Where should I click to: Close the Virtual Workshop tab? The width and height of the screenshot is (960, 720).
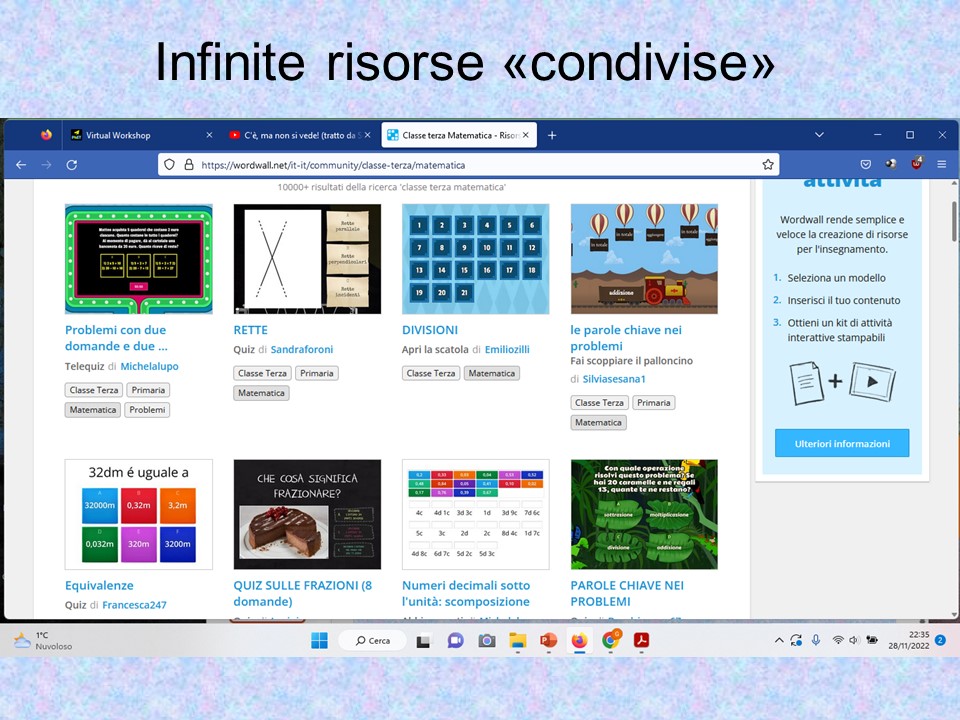(x=209, y=135)
